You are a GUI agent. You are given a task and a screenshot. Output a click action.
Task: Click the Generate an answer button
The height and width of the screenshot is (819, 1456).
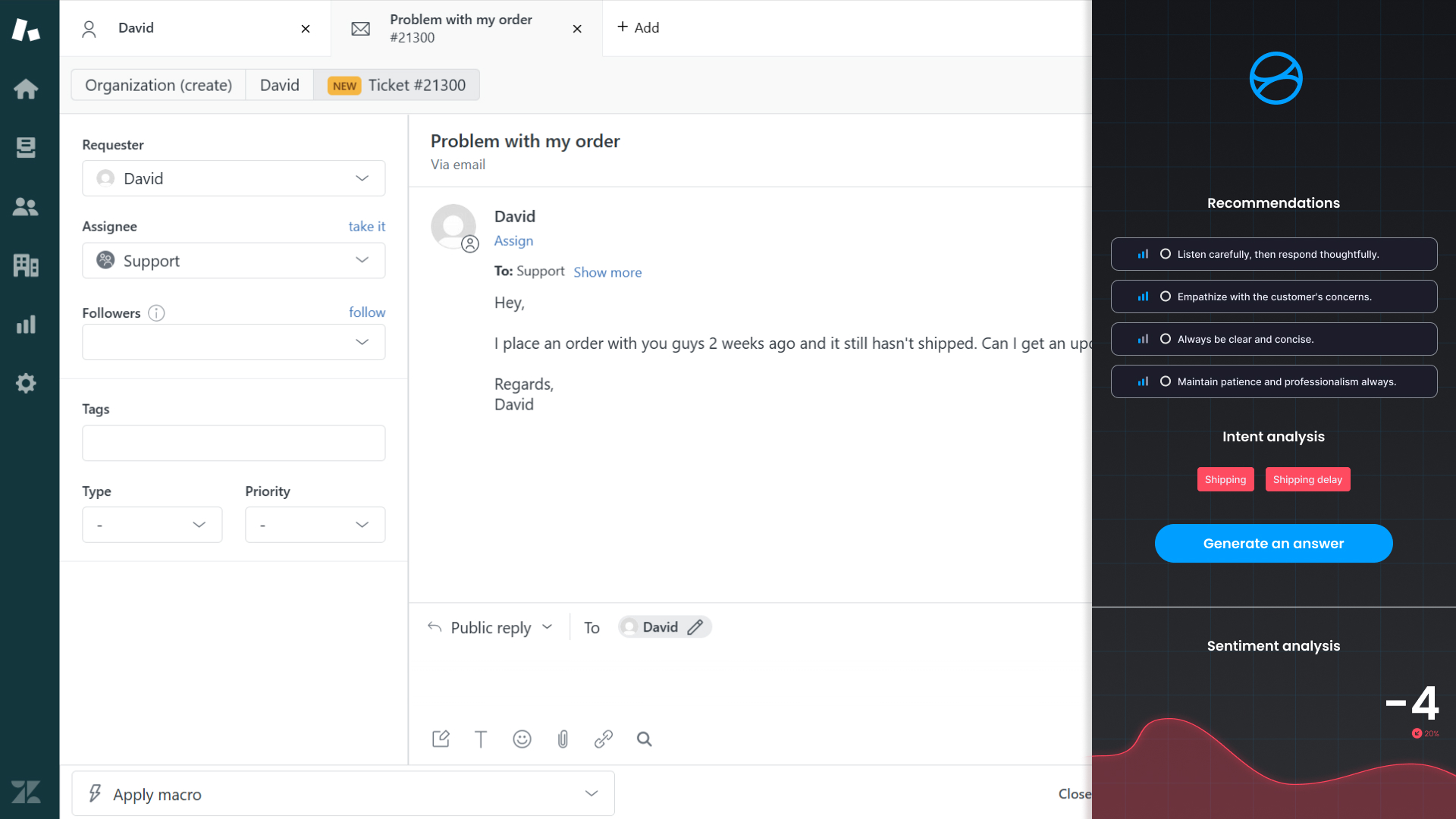[1274, 543]
